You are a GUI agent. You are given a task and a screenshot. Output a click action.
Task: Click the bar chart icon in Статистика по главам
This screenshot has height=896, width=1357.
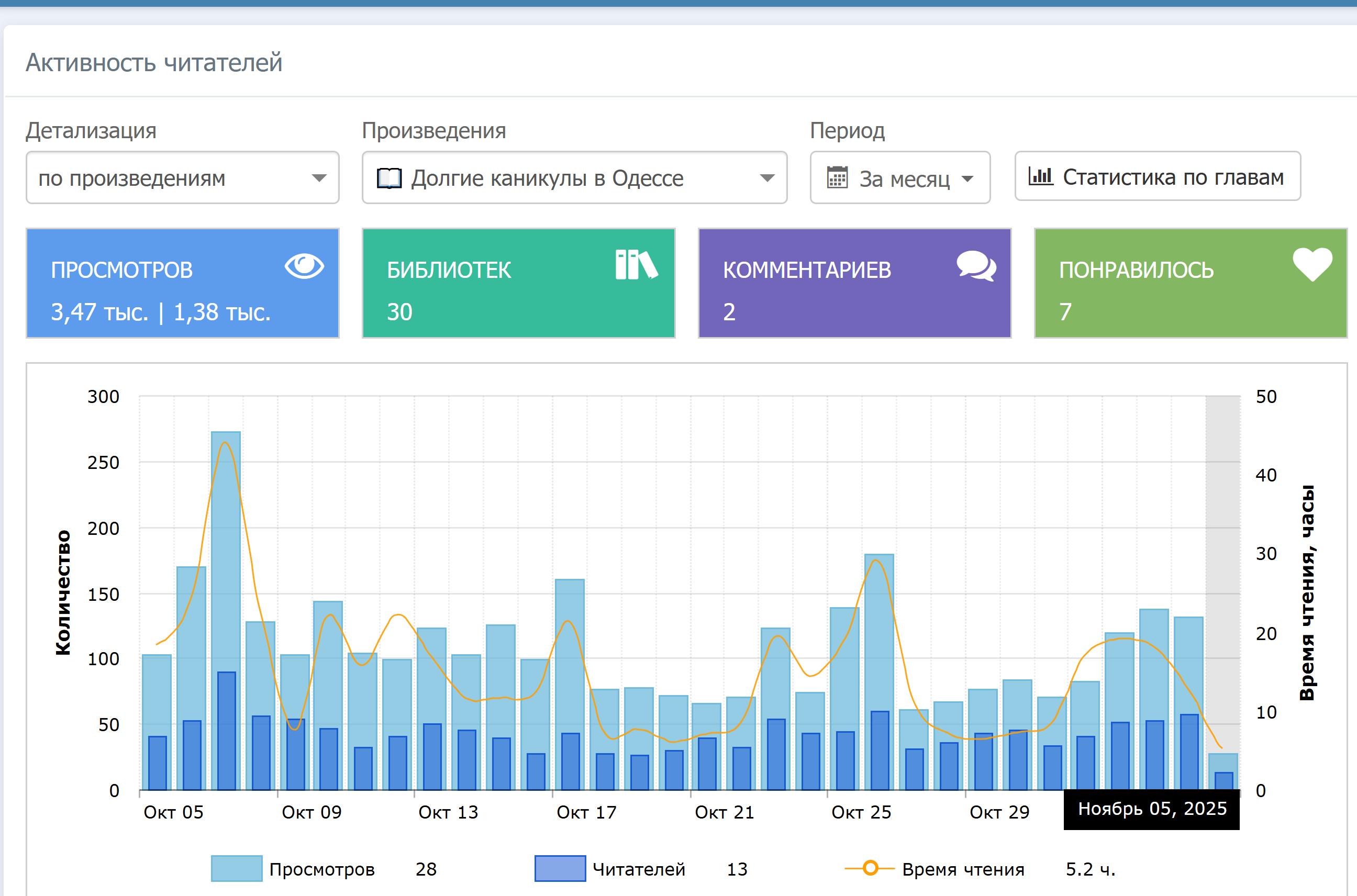1040,176
